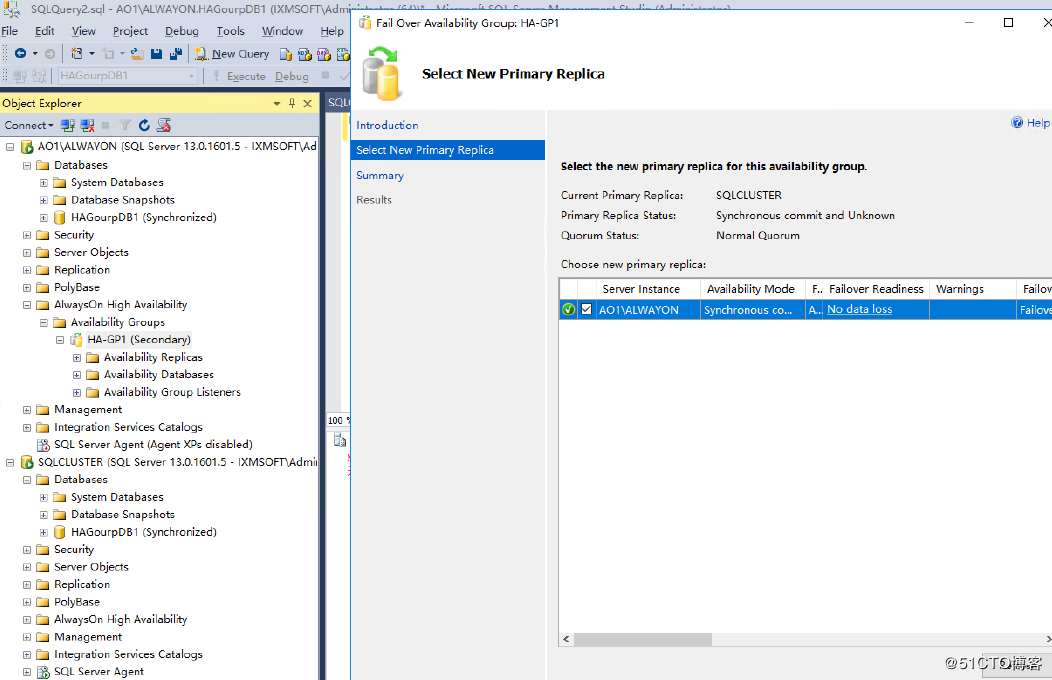Screen dimensions: 1052x680
Task: Click the Disconnect server icon in Object Explorer
Action: coord(87,125)
